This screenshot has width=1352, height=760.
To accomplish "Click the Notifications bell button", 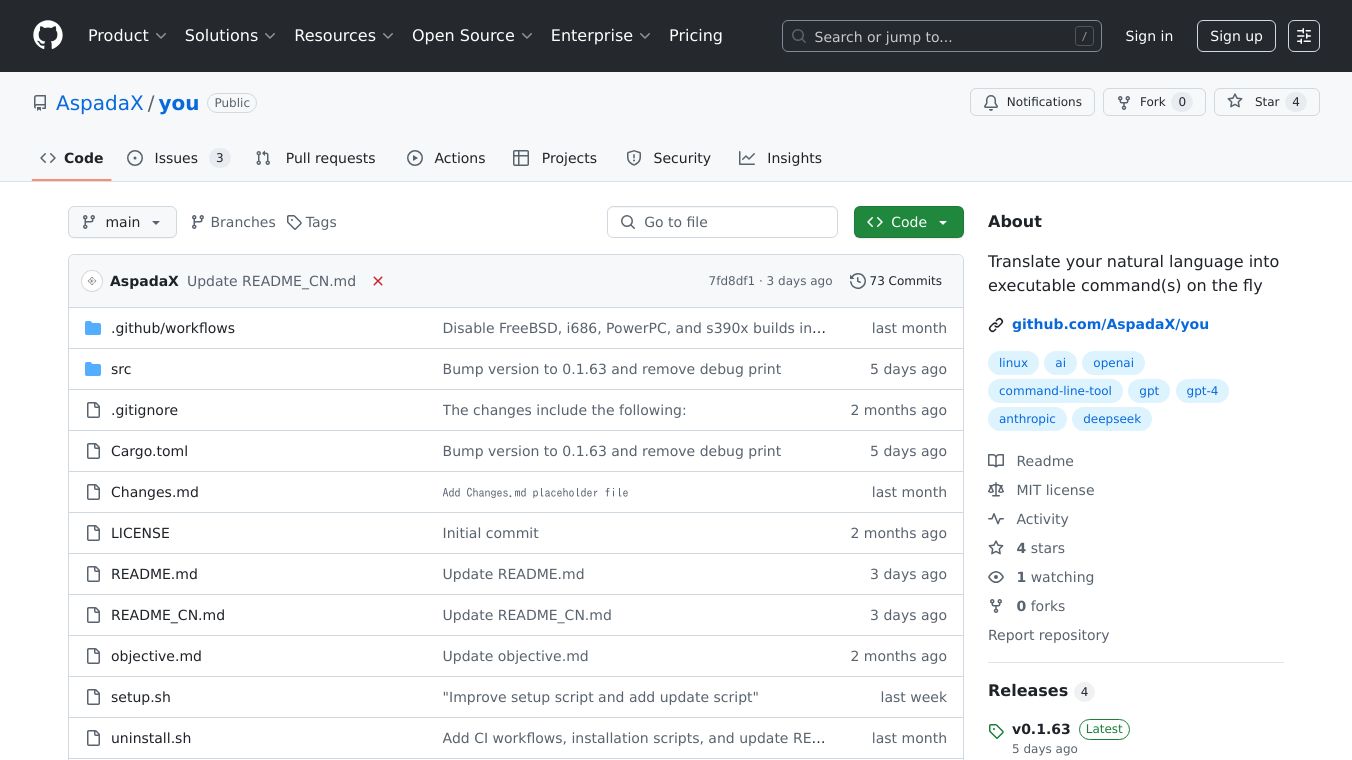I will [x=1032, y=102].
